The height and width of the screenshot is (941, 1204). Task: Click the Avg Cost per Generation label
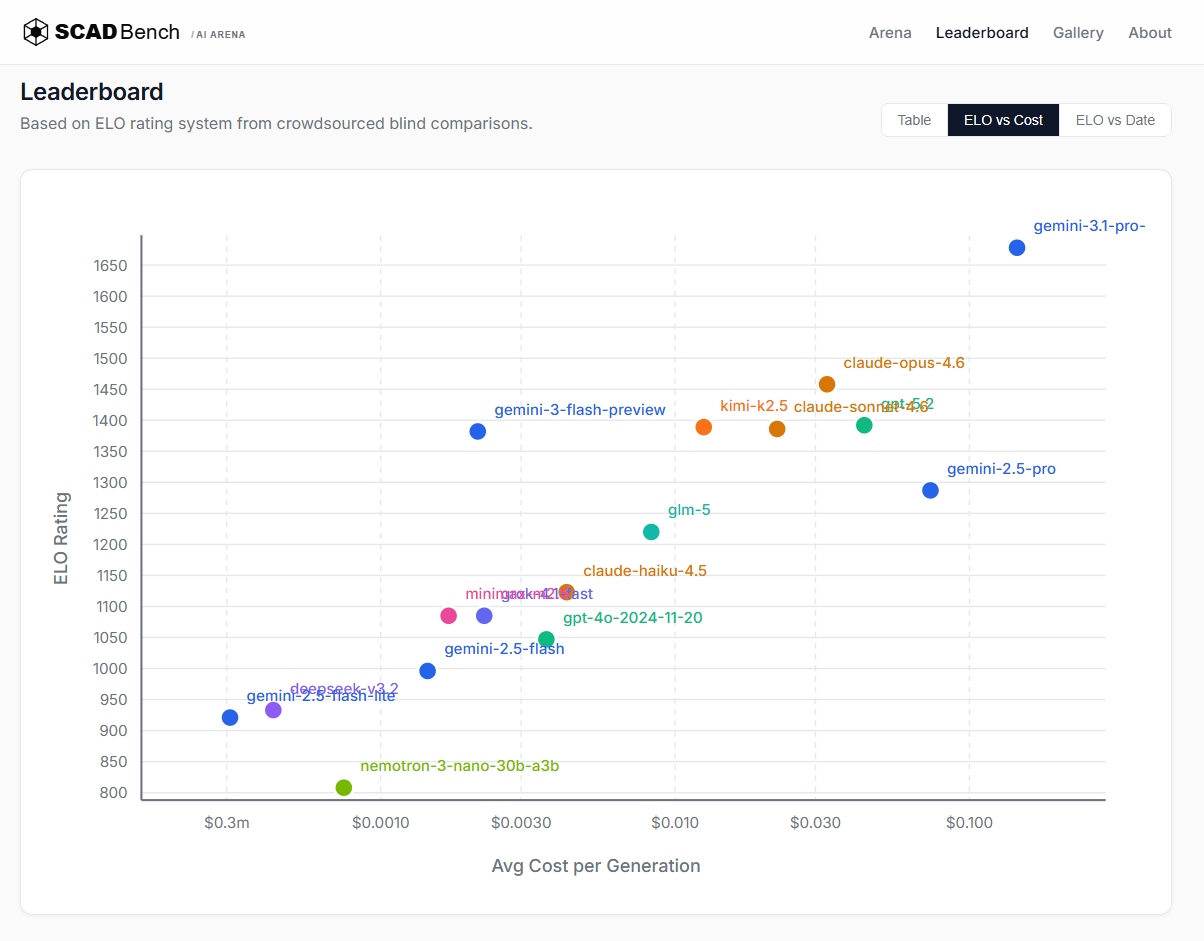[596, 866]
